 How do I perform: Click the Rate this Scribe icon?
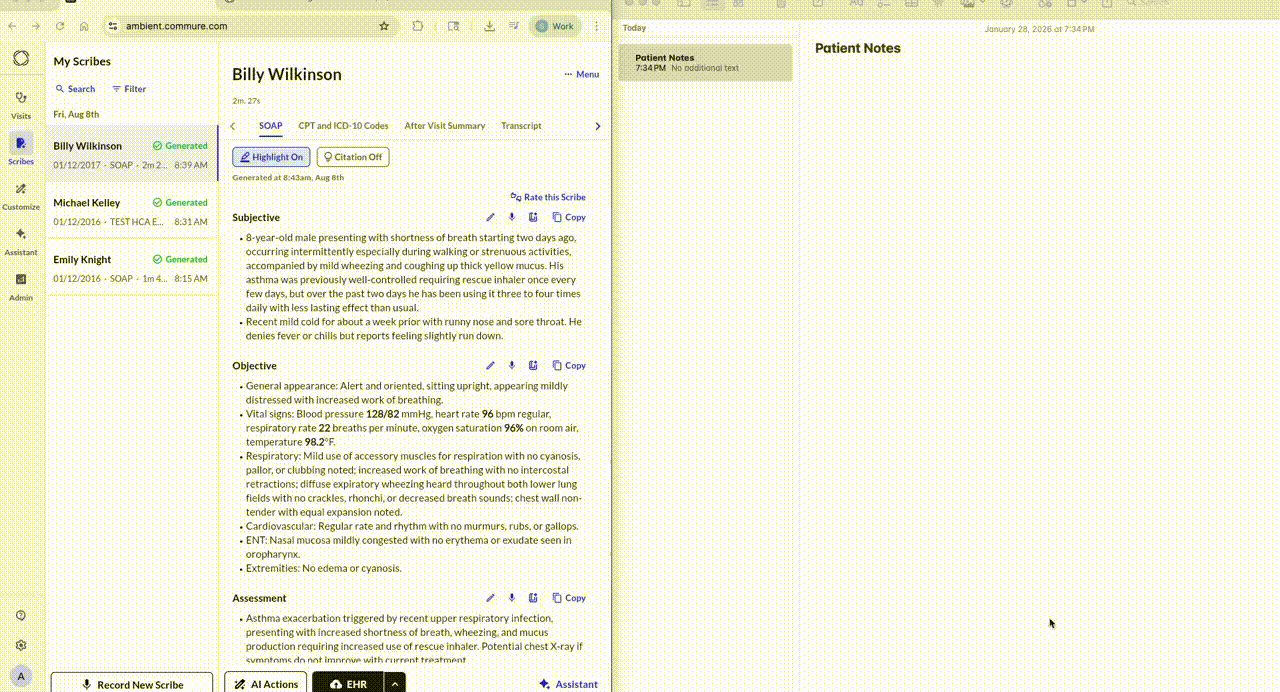tap(547, 197)
